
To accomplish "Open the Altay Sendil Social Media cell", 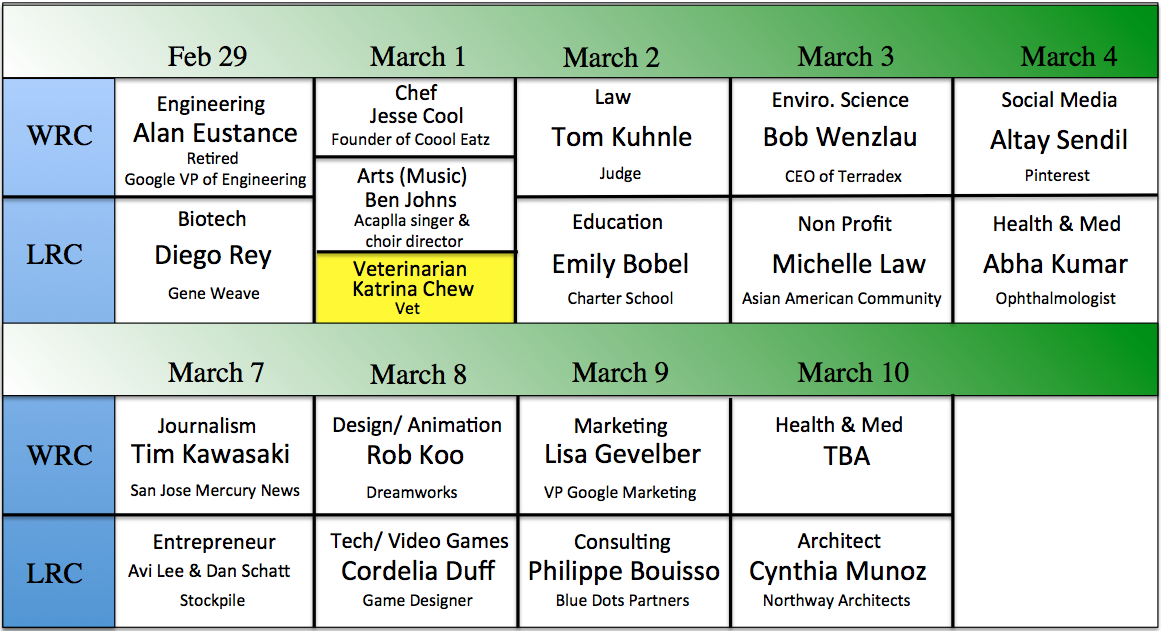I will pyautogui.click(x=1058, y=138).
